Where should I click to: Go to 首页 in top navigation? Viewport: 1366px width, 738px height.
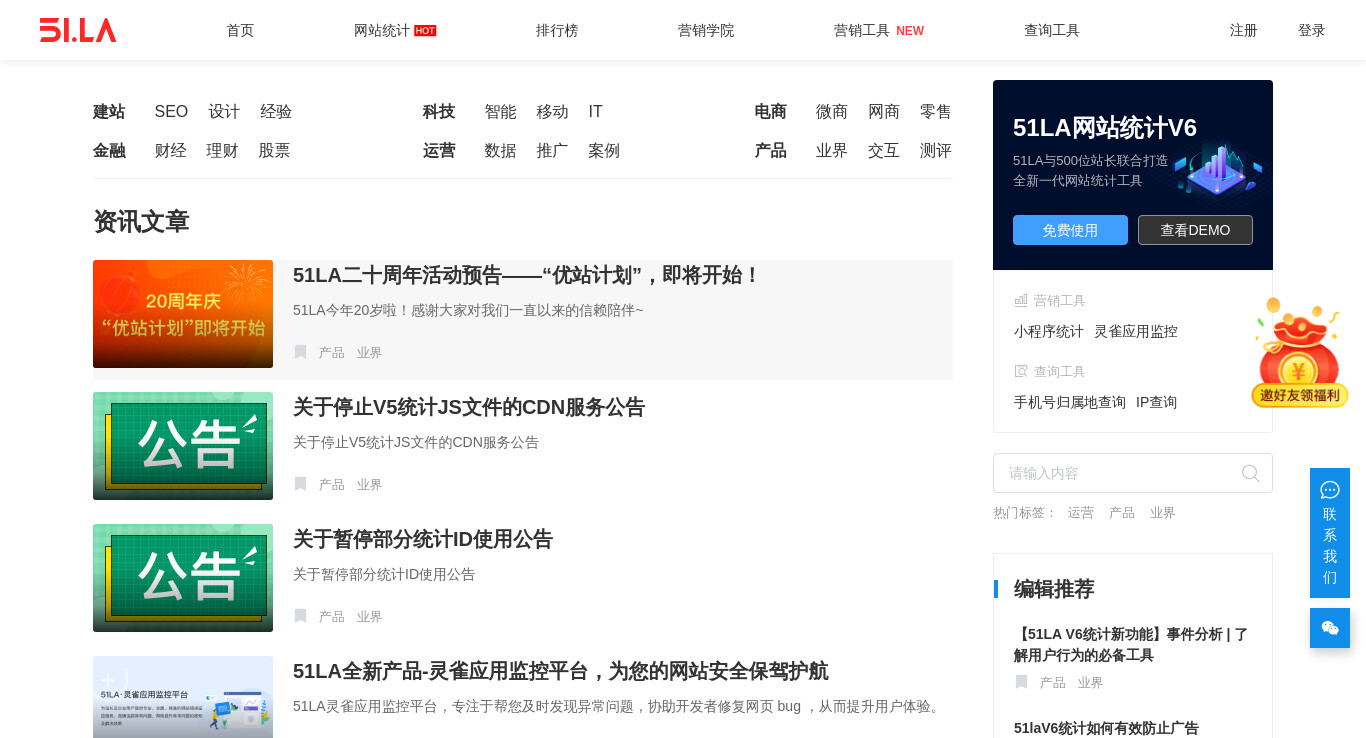240,30
